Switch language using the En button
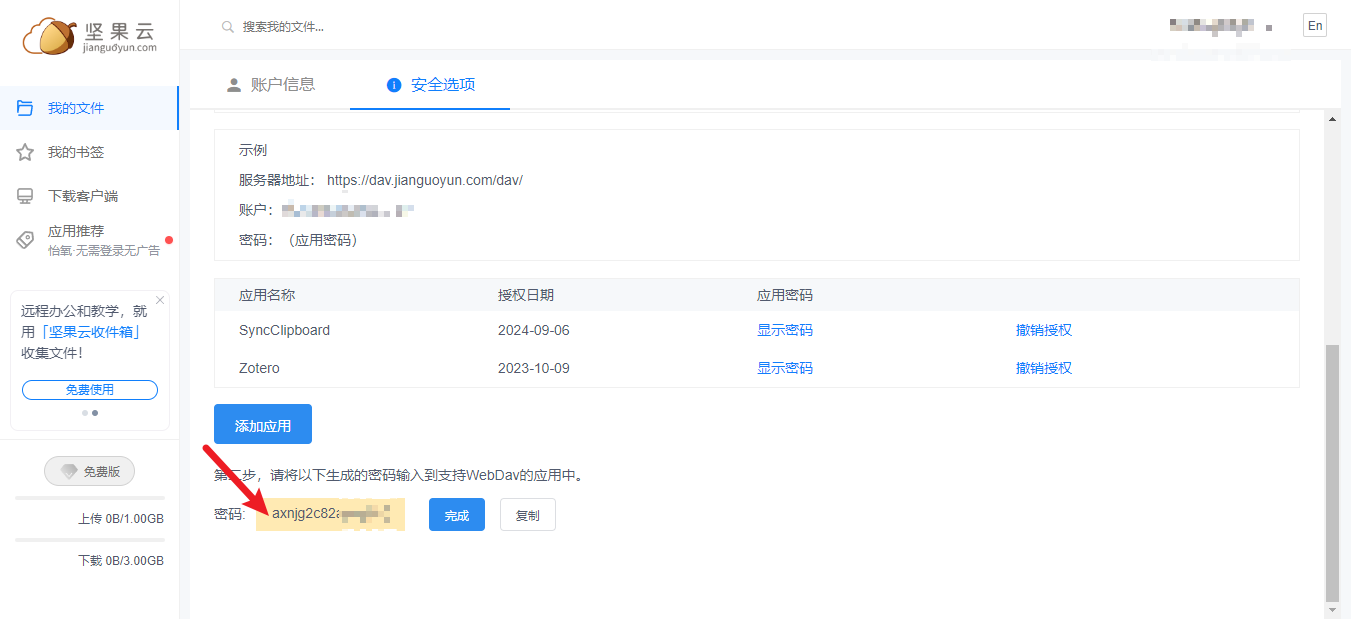This screenshot has width=1351, height=619. click(1314, 24)
